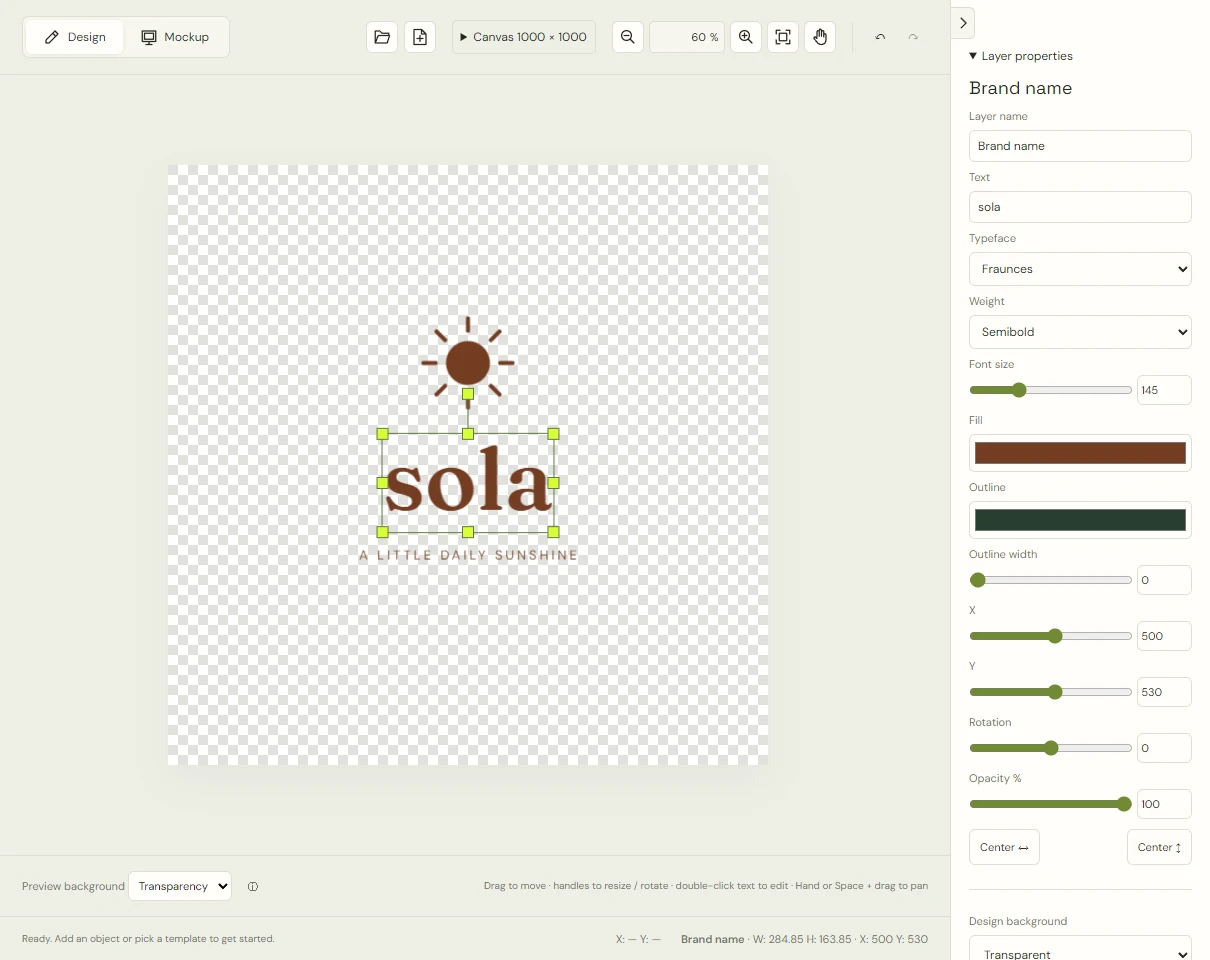Open the Weight dropdown showing Semibold

click(1080, 332)
